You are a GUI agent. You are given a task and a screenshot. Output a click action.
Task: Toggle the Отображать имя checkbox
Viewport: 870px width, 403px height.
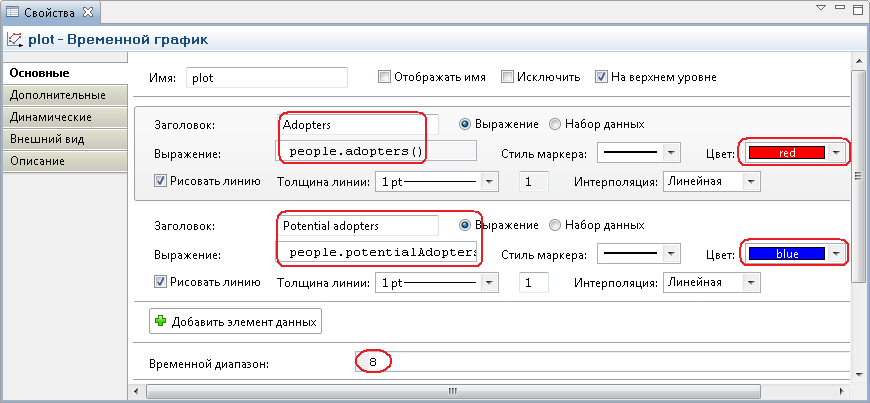pyautogui.click(x=384, y=77)
